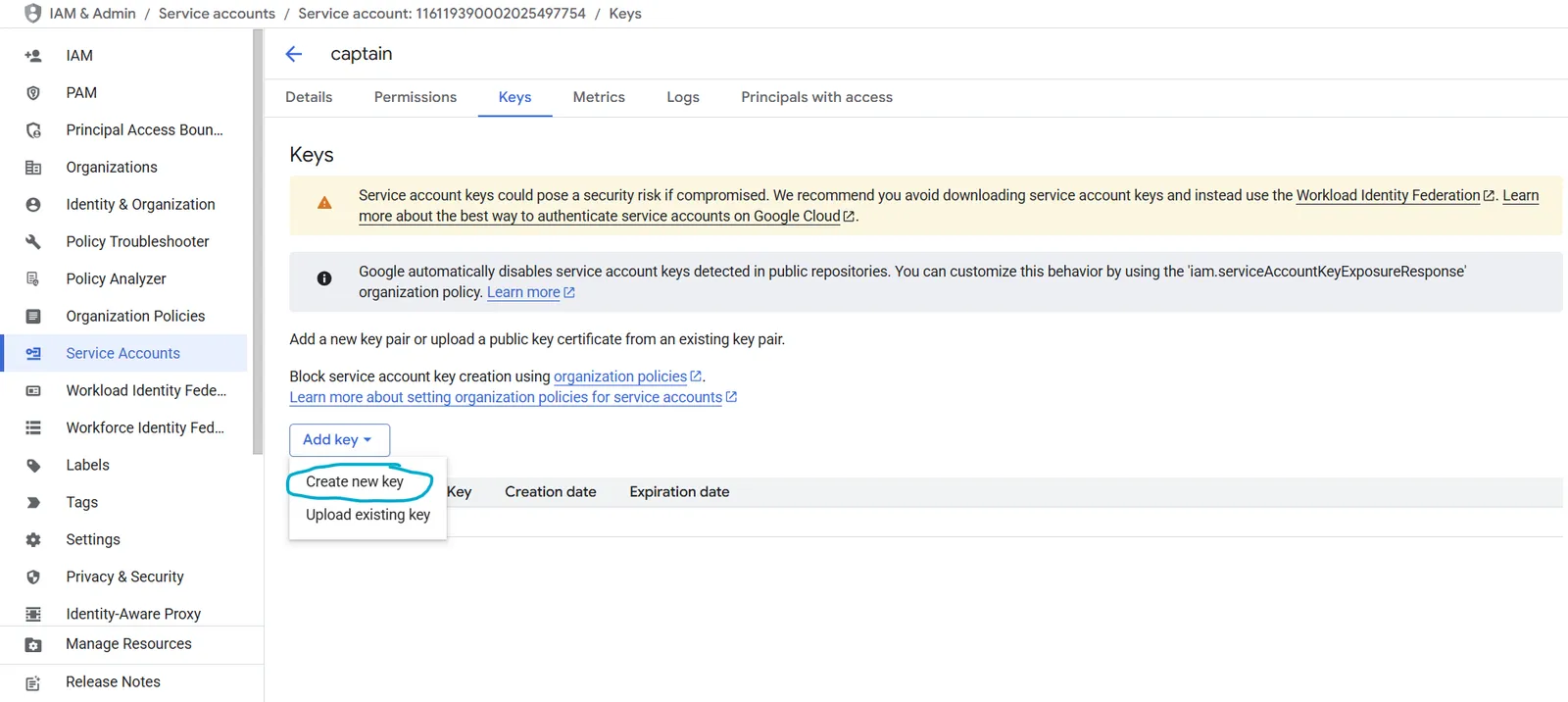Open Privacy & Security in sidebar
Image resolution: width=1568 pixels, height=702 pixels.
[125, 577]
